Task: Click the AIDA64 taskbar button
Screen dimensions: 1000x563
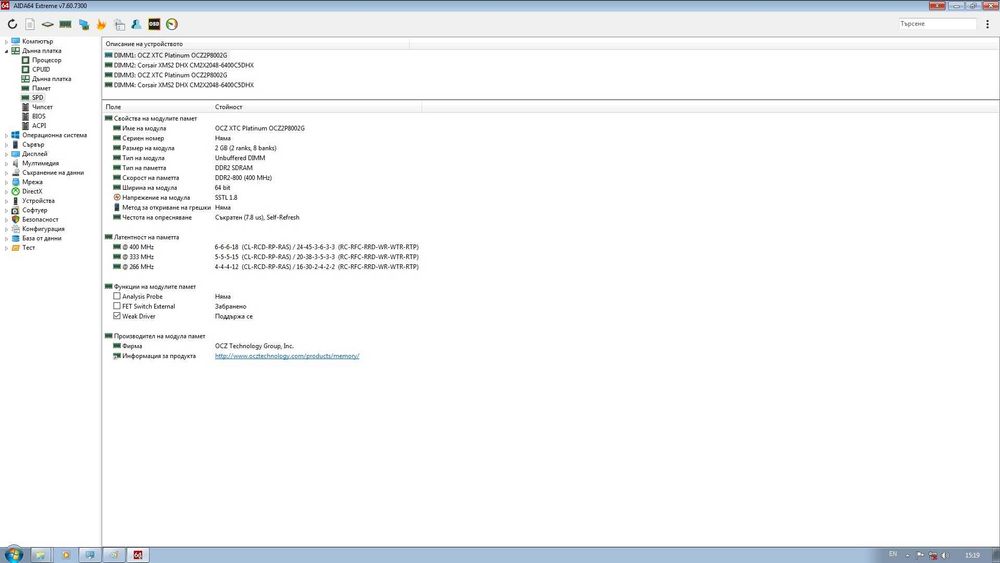Action: [138, 555]
